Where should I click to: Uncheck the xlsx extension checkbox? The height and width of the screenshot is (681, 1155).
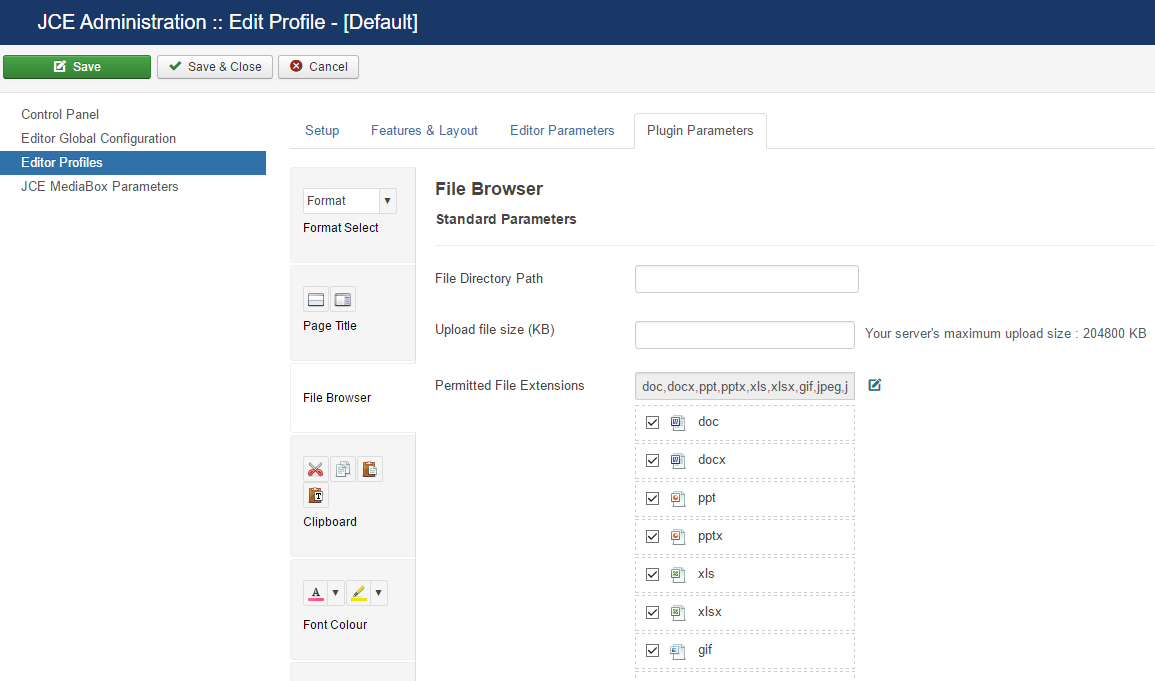[653, 613]
